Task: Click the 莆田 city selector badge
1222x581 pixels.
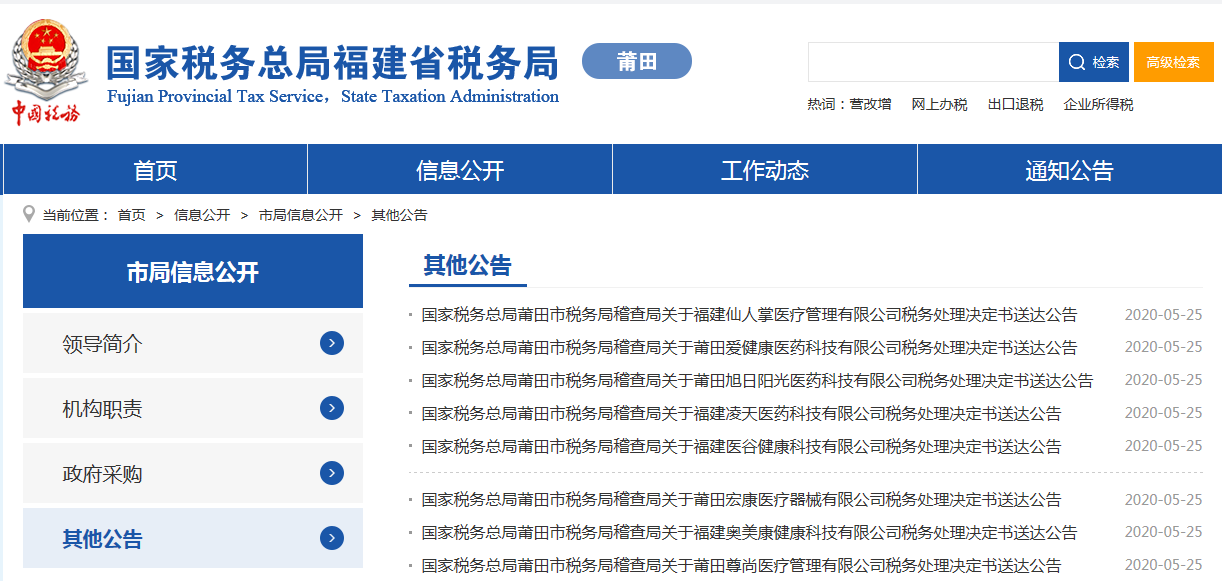Action: tap(637, 62)
